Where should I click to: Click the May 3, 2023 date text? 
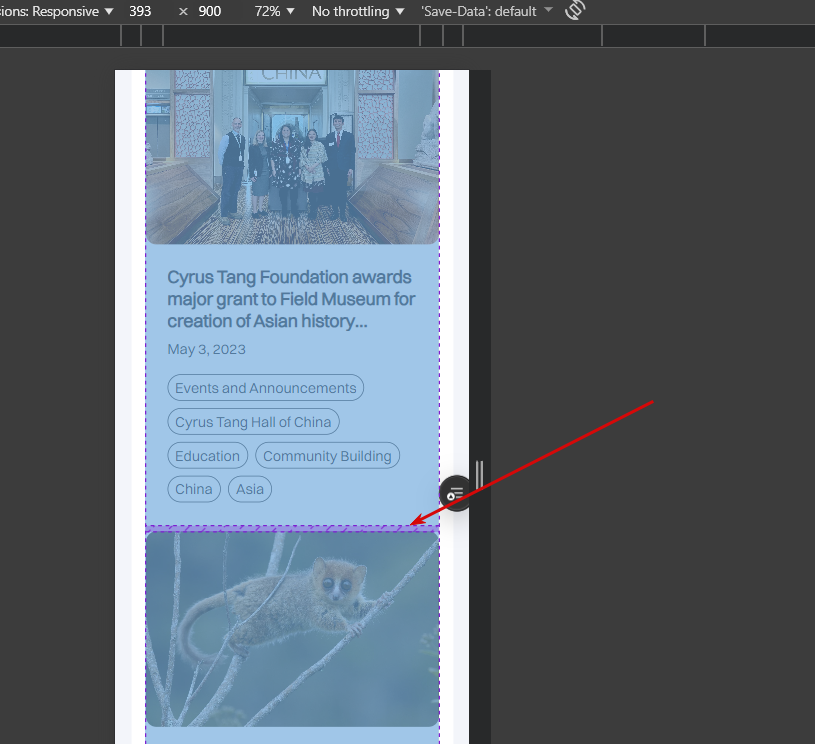pyautogui.click(x=206, y=349)
